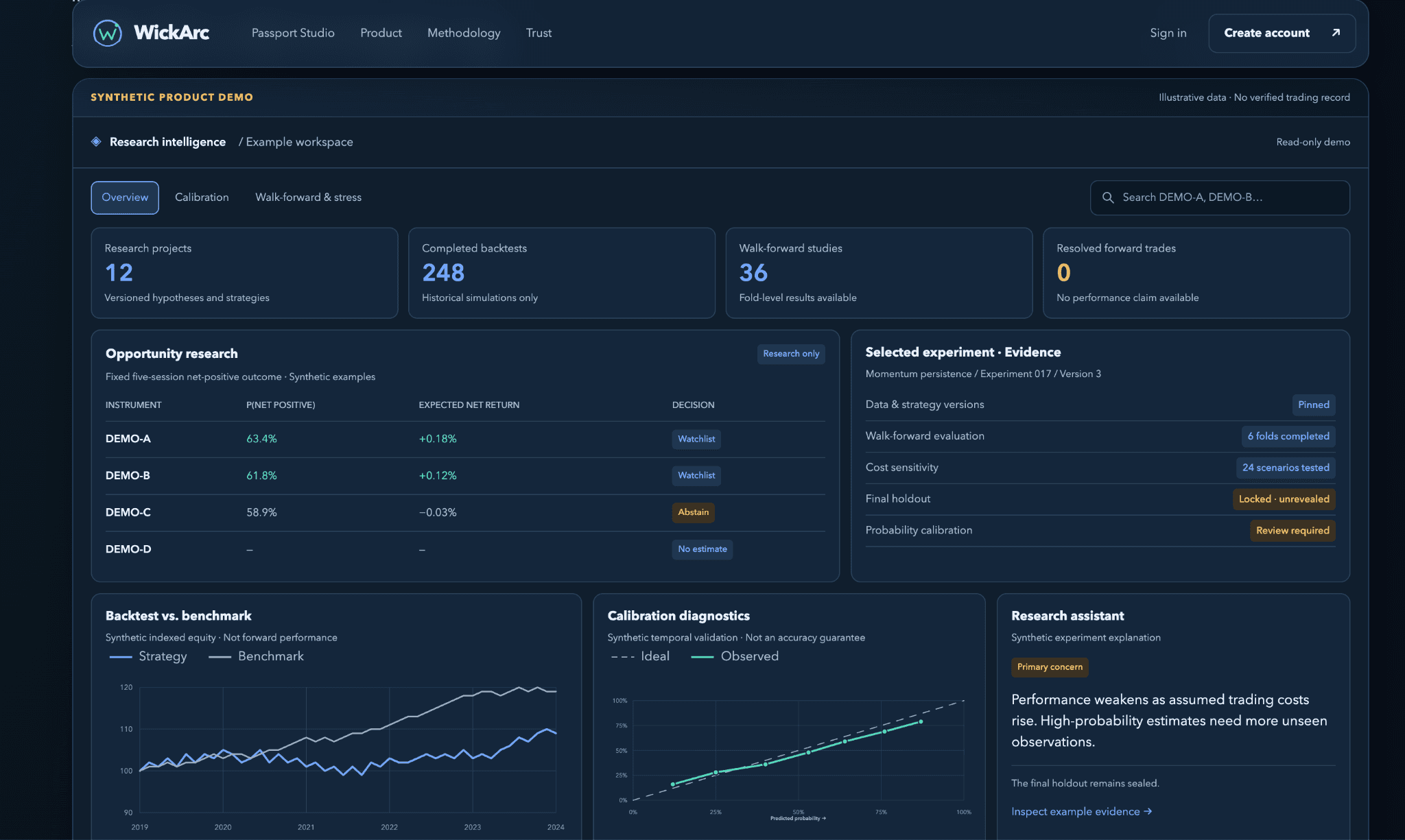Click the Final holdout row label
Viewport: 1405px width, 840px height.
coord(897,499)
